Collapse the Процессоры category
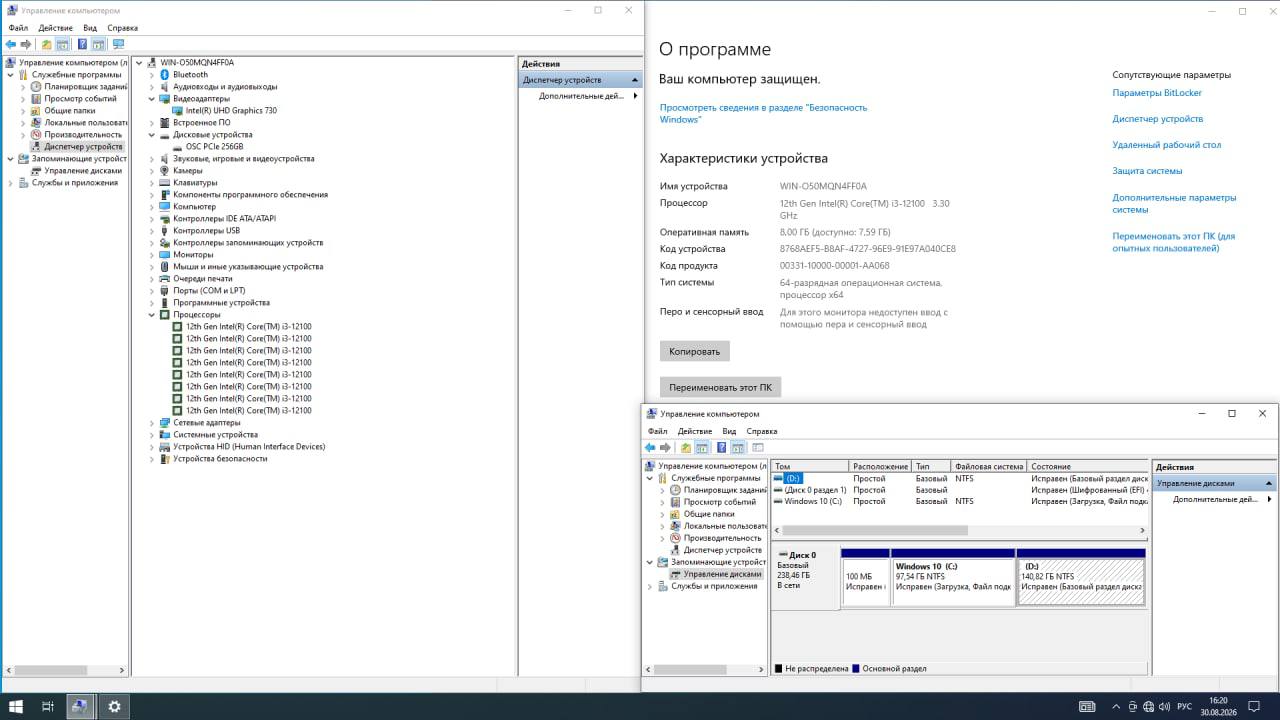Screen dimensions: 1280x720 tap(152, 315)
